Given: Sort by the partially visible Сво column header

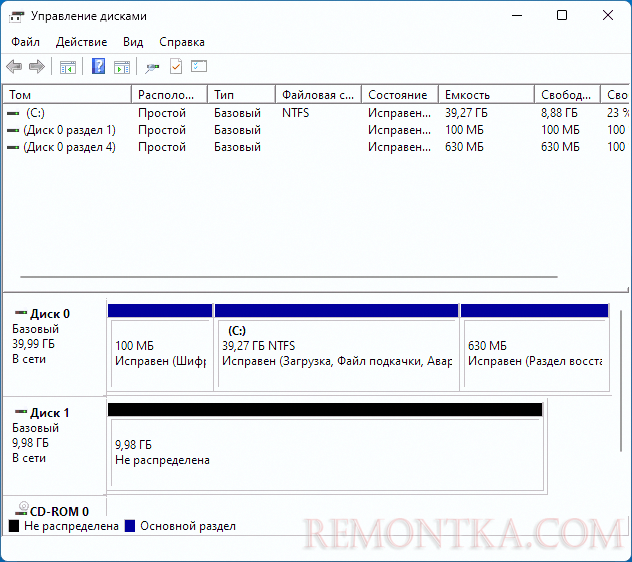Looking at the screenshot, I should [x=615, y=95].
